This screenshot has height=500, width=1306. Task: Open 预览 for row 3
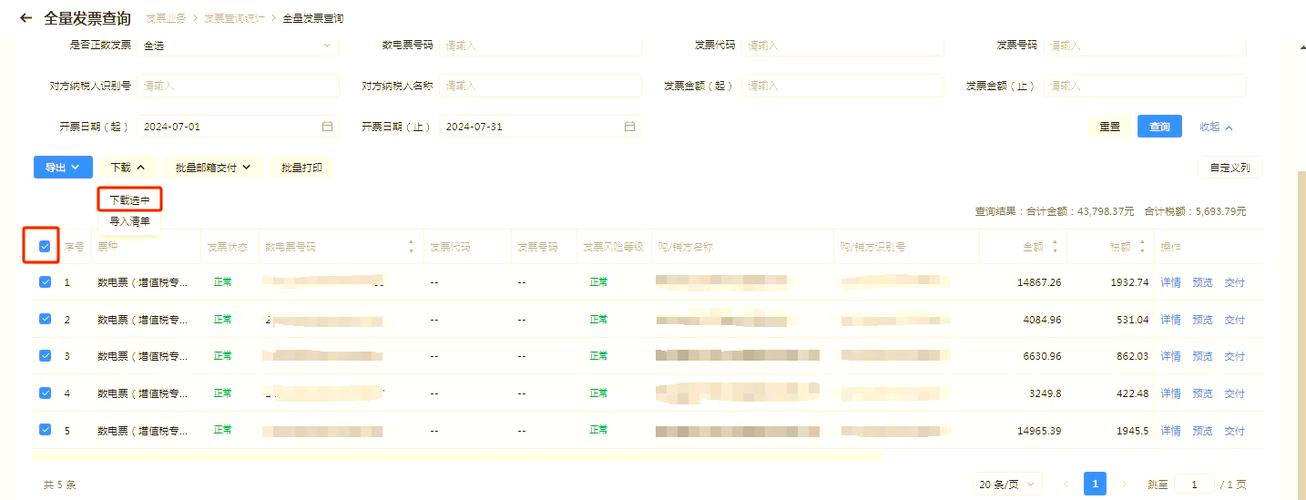click(x=1202, y=357)
